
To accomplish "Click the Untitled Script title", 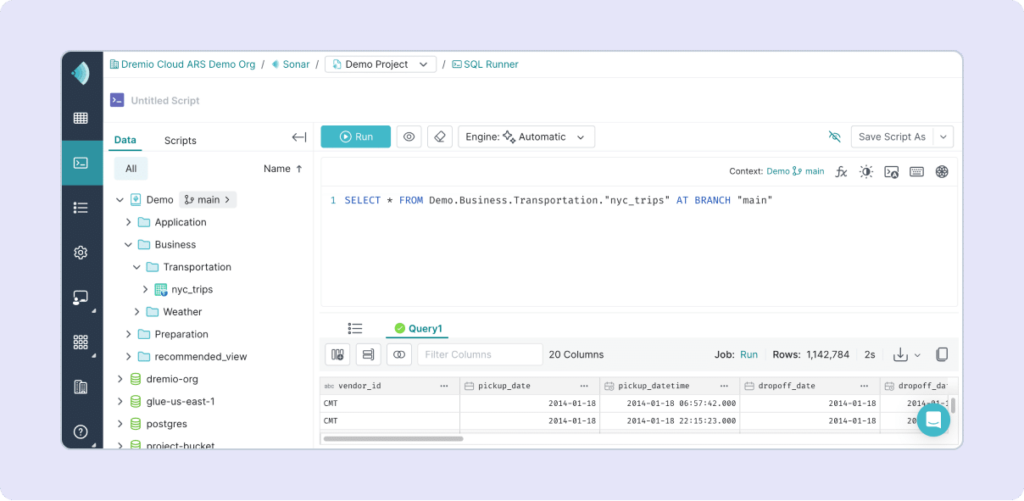I will point(165,101).
